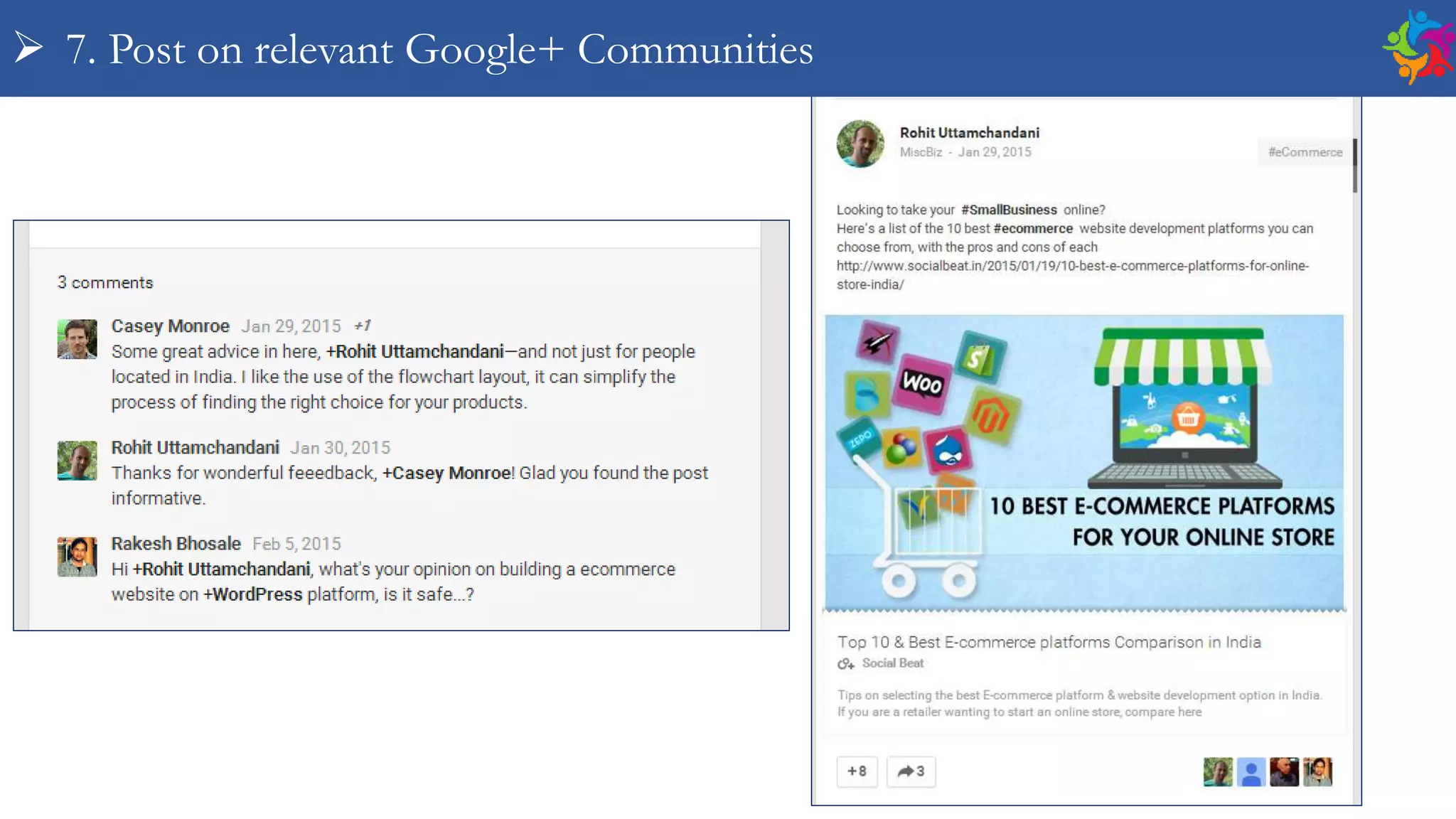This screenshot has height=819, width=1456.
Task: Click the Social Beat source link
Action: point(893,663)
